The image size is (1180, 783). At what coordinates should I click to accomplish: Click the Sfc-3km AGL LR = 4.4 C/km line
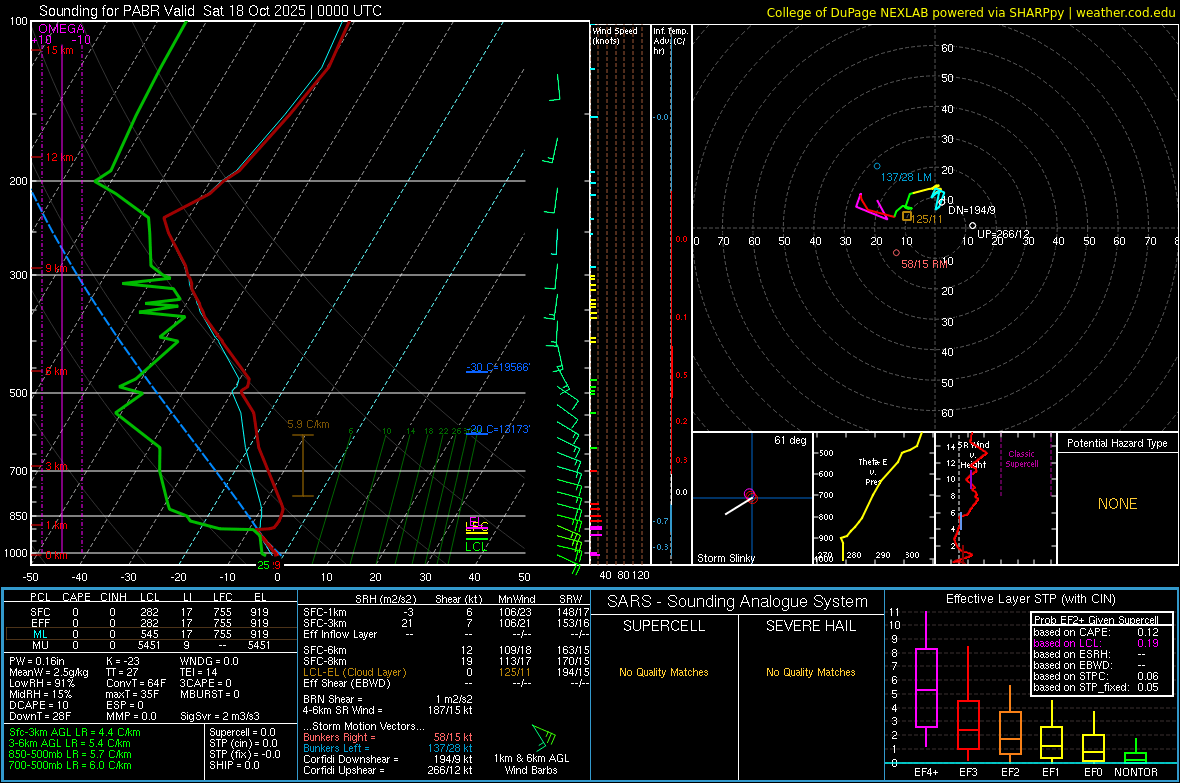[x=75, y=732]
